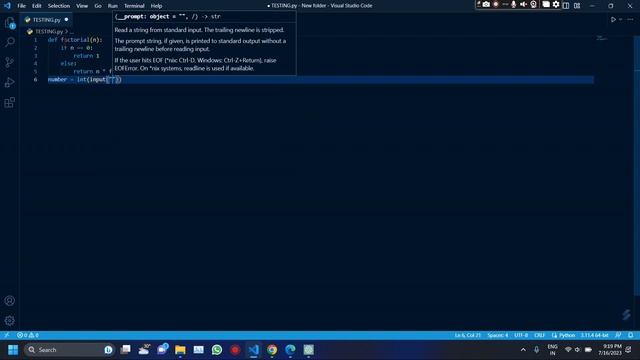640x360 pixels.
Task: Open the File menu
Action: 22,6
